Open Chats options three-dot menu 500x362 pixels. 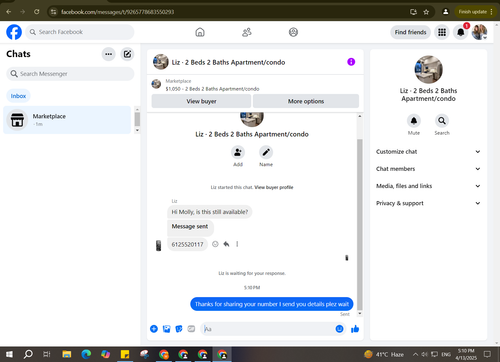tap(109, 54)
